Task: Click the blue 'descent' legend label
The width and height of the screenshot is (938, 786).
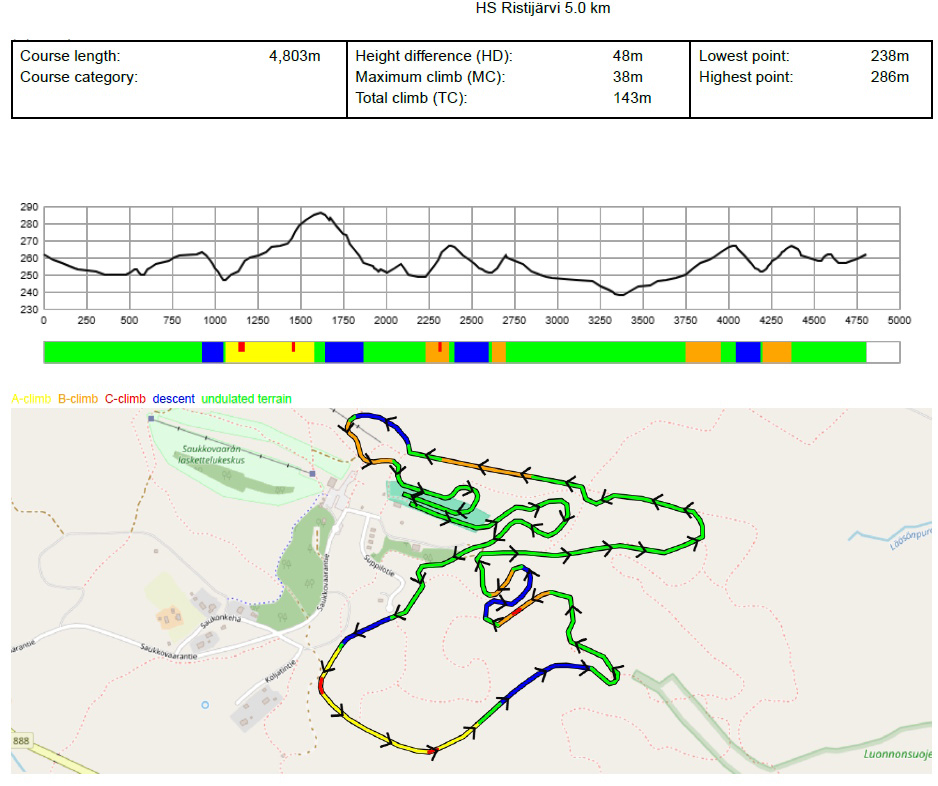Action: [174, 399]
